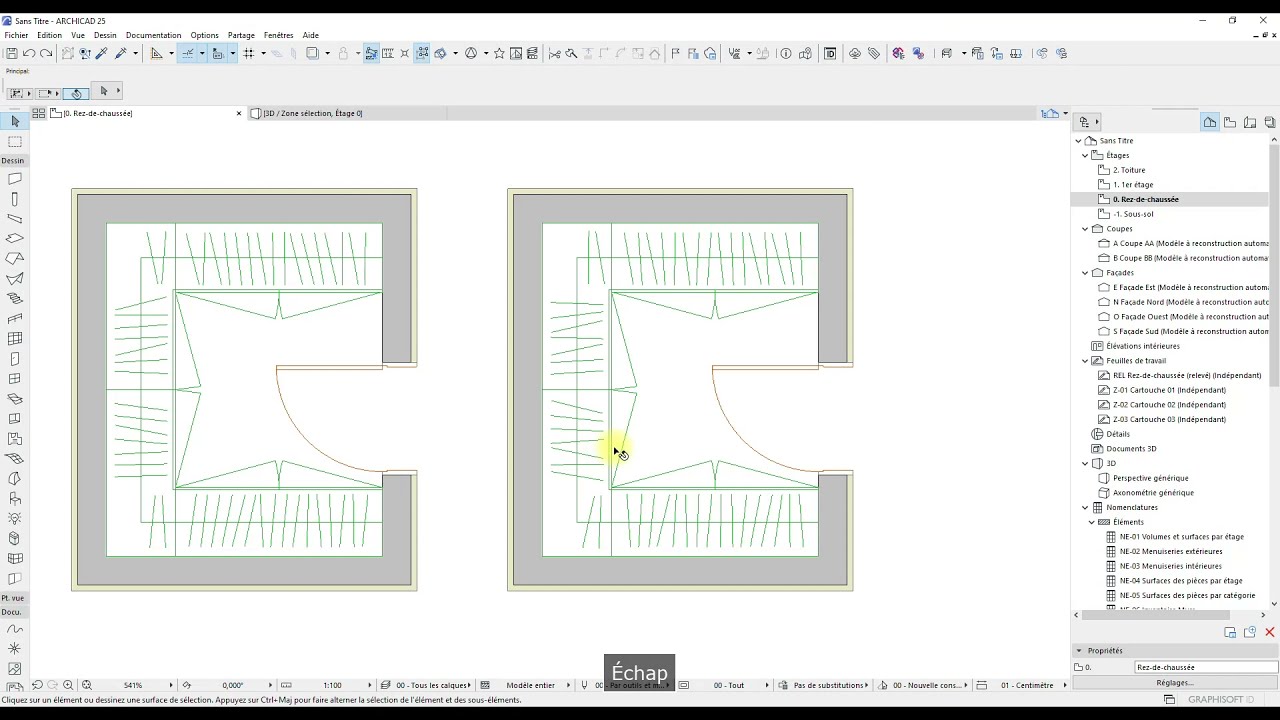Screen dimensions: 1280x720
Task: Select the Door tool in the toolbox
Action: tap(15, 358)
